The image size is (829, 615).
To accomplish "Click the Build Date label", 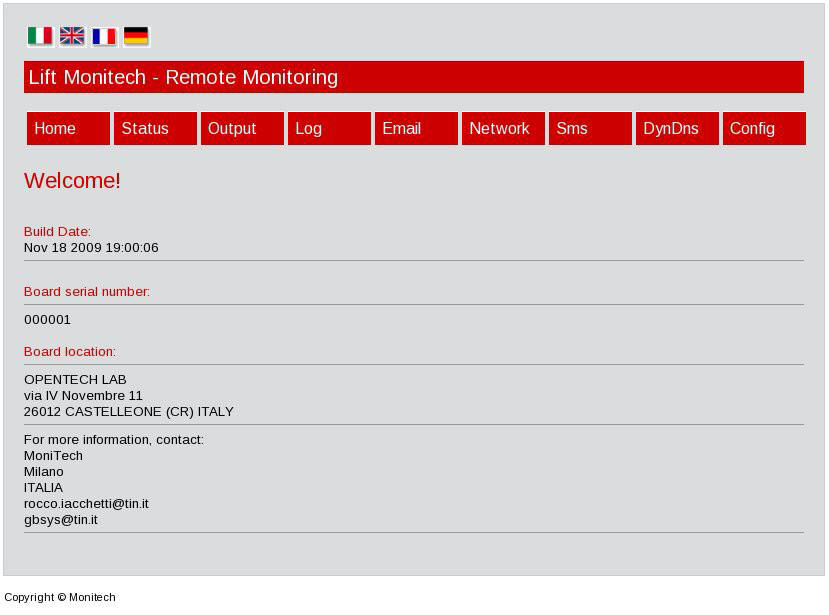I will tap(57, 232).
